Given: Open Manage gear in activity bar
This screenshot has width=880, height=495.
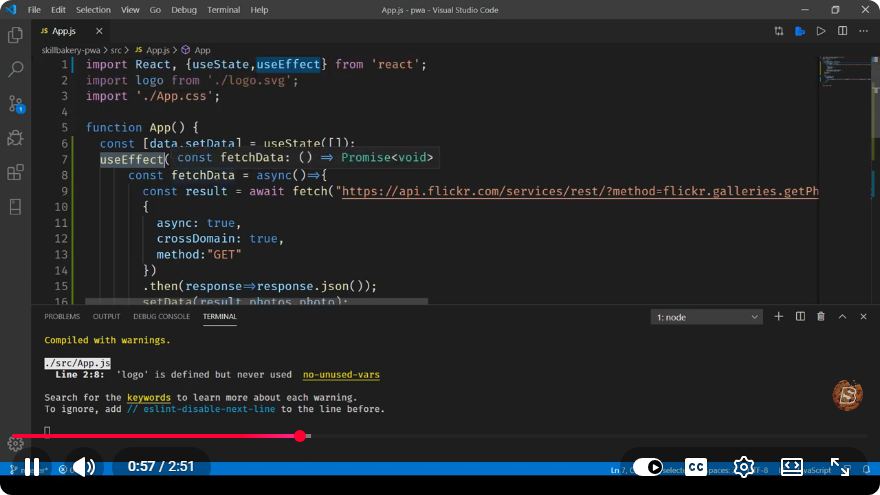Looking at the screenshot, I should [x=15, y=444].
